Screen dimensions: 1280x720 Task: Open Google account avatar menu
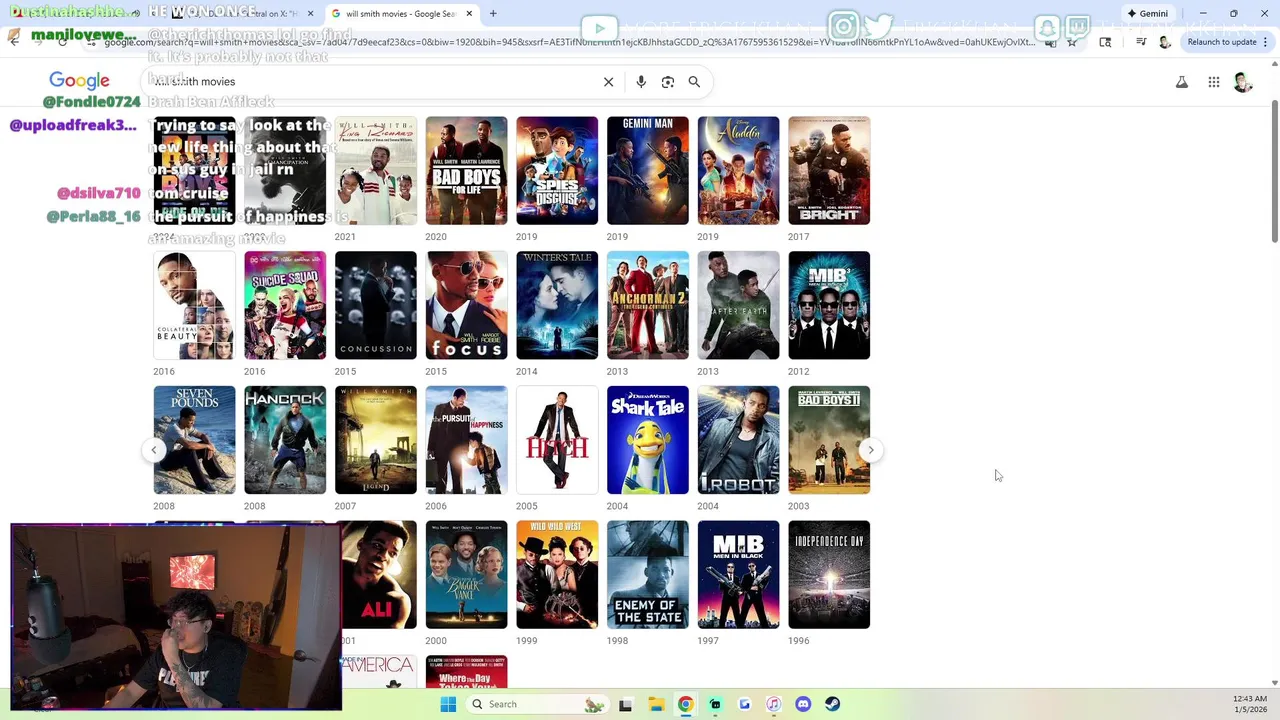[1243, 82]
